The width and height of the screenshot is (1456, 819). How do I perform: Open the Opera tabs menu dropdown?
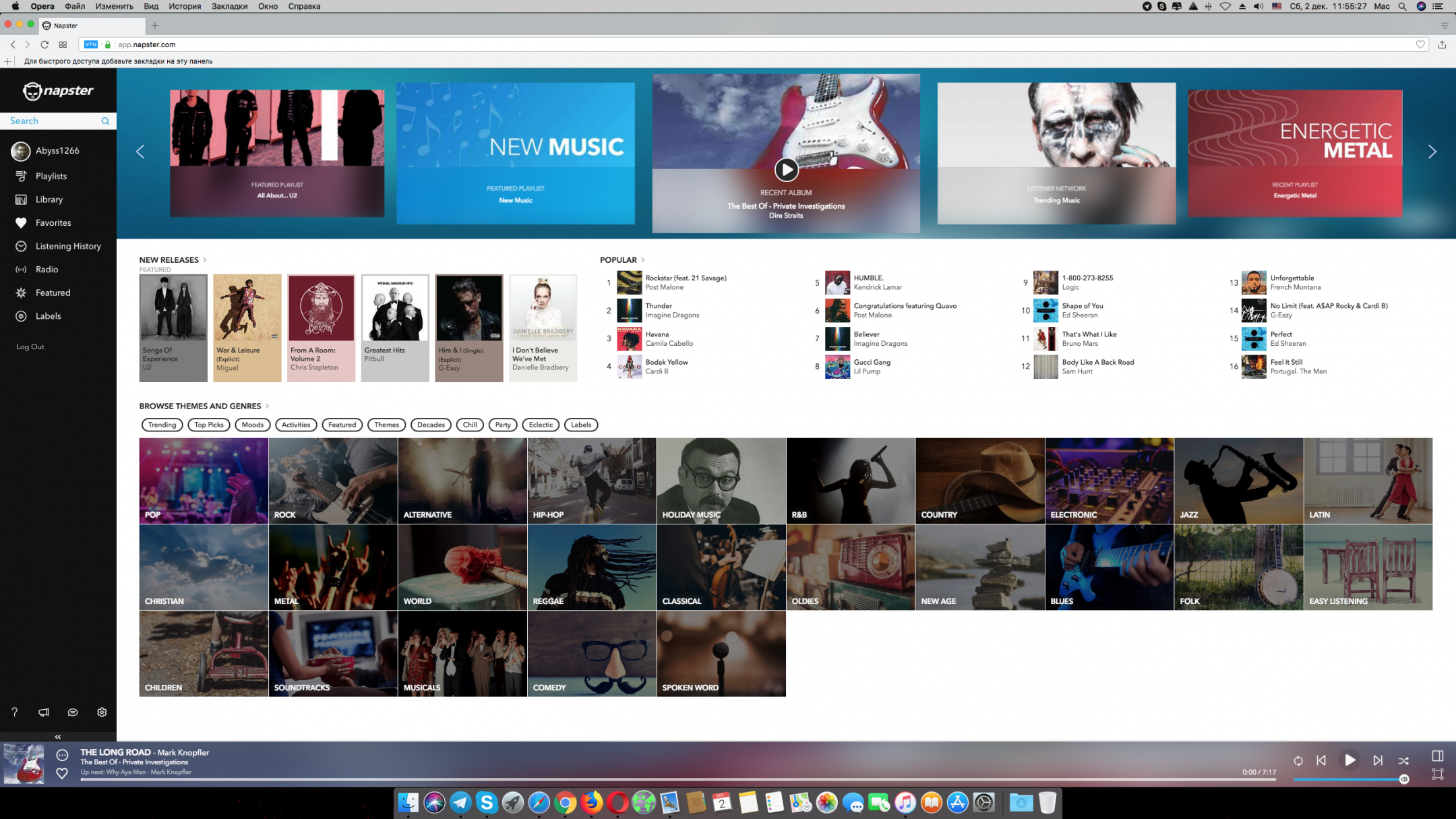[x=1445, y=26]
